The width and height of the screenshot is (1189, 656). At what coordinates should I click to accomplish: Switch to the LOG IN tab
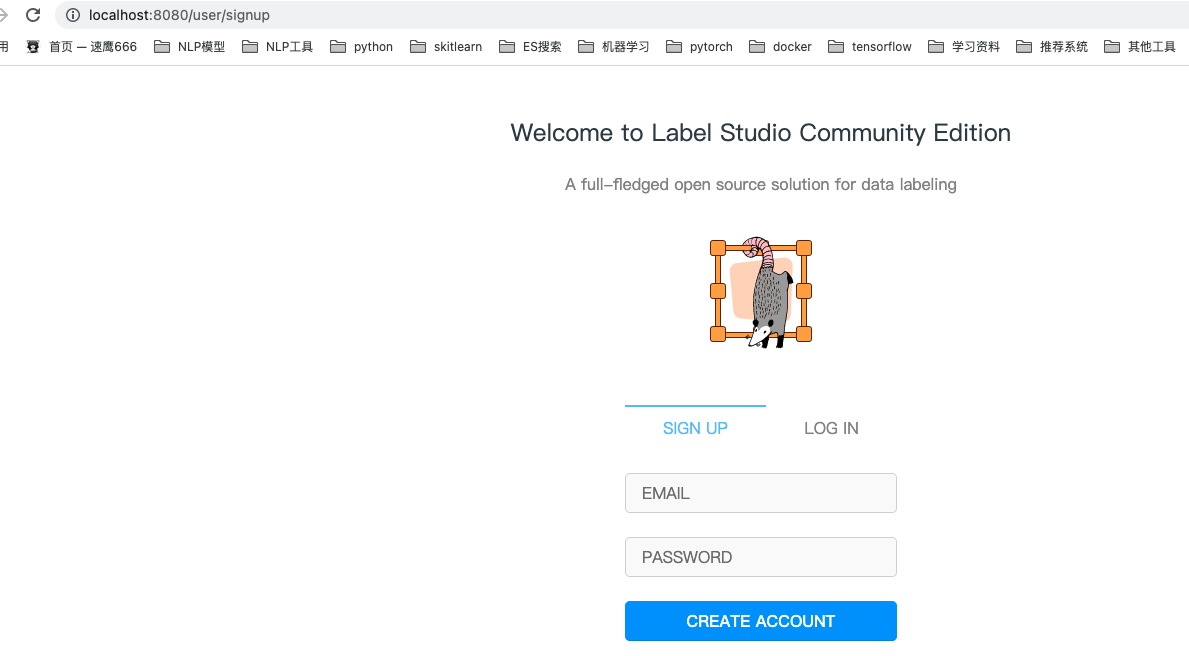click(x=831, y=428)
